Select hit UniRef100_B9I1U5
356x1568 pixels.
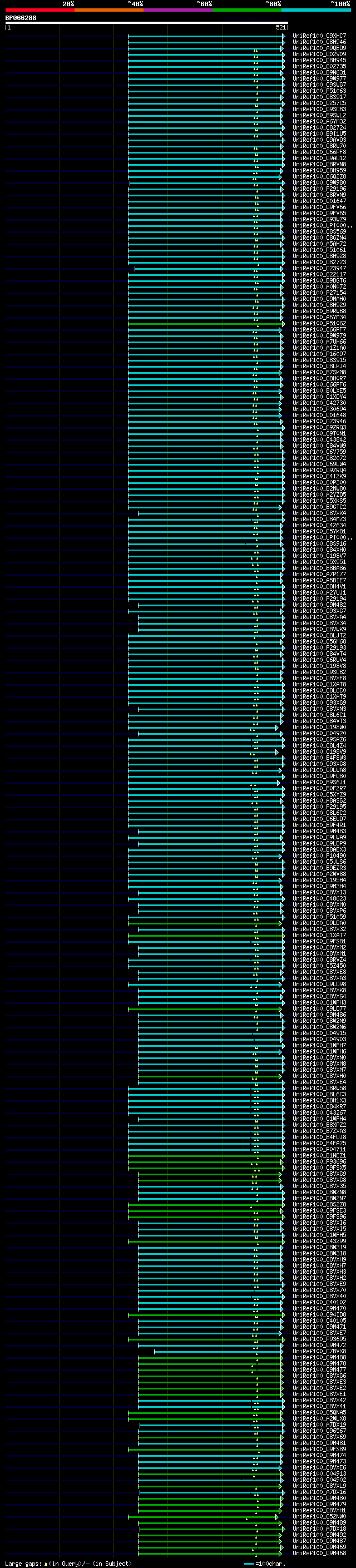pos(319,133)
